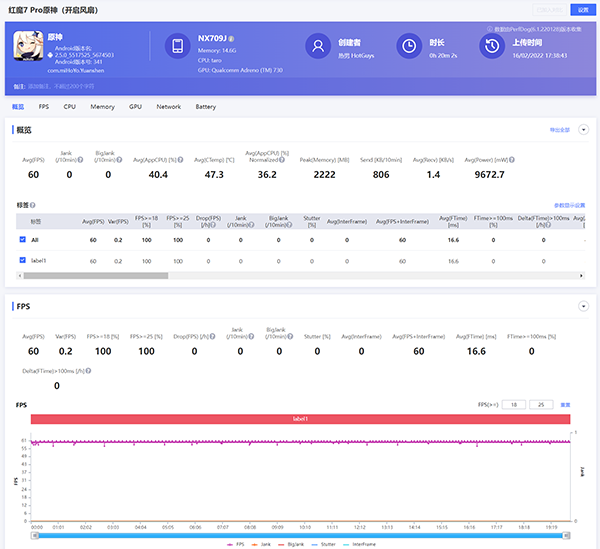This screenshot has width=600, height=549.
Task: Click left handle of chart time slider
Action: click(x=35, y=536)
